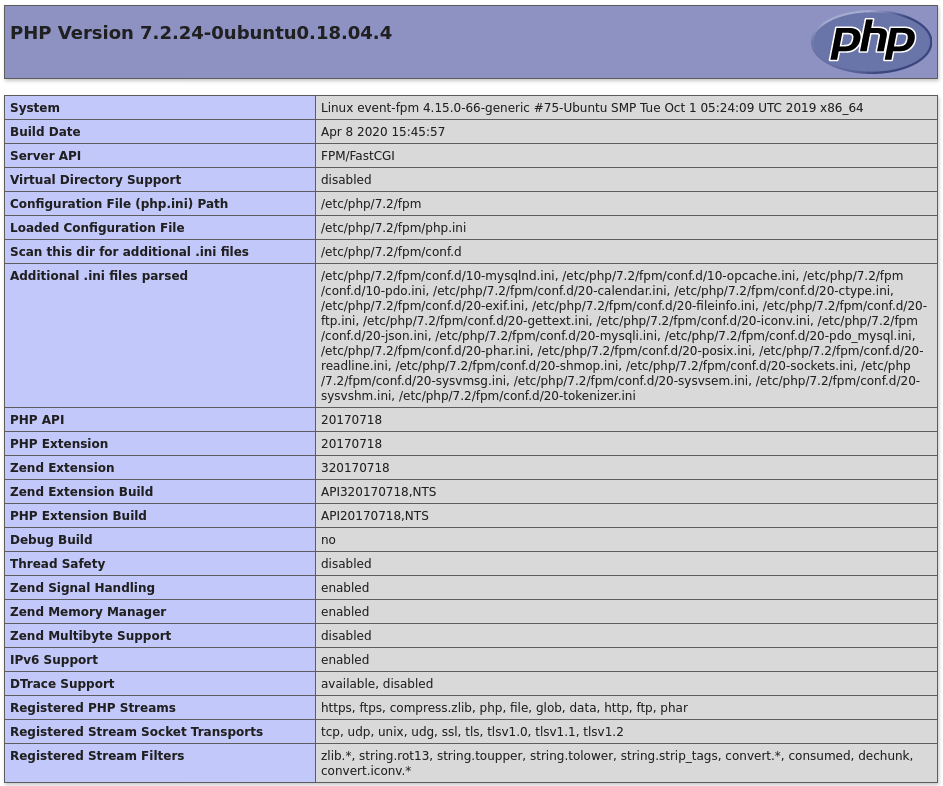The width and height of the screenshot is (943, 786).
Task: Select Registered Stream Socket Transports label
Action: point(137,732)
